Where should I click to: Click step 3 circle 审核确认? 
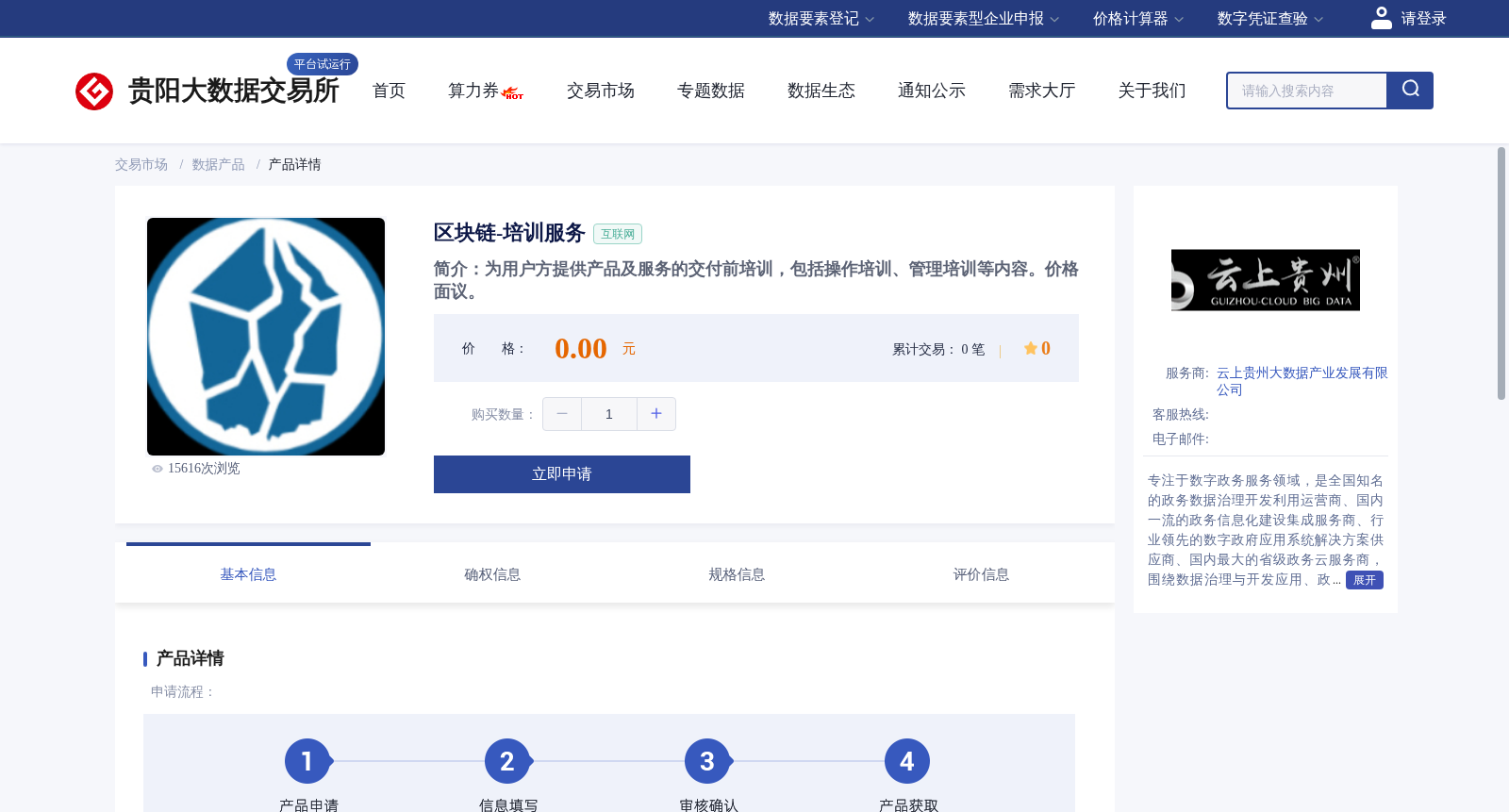tap(707, 761)
